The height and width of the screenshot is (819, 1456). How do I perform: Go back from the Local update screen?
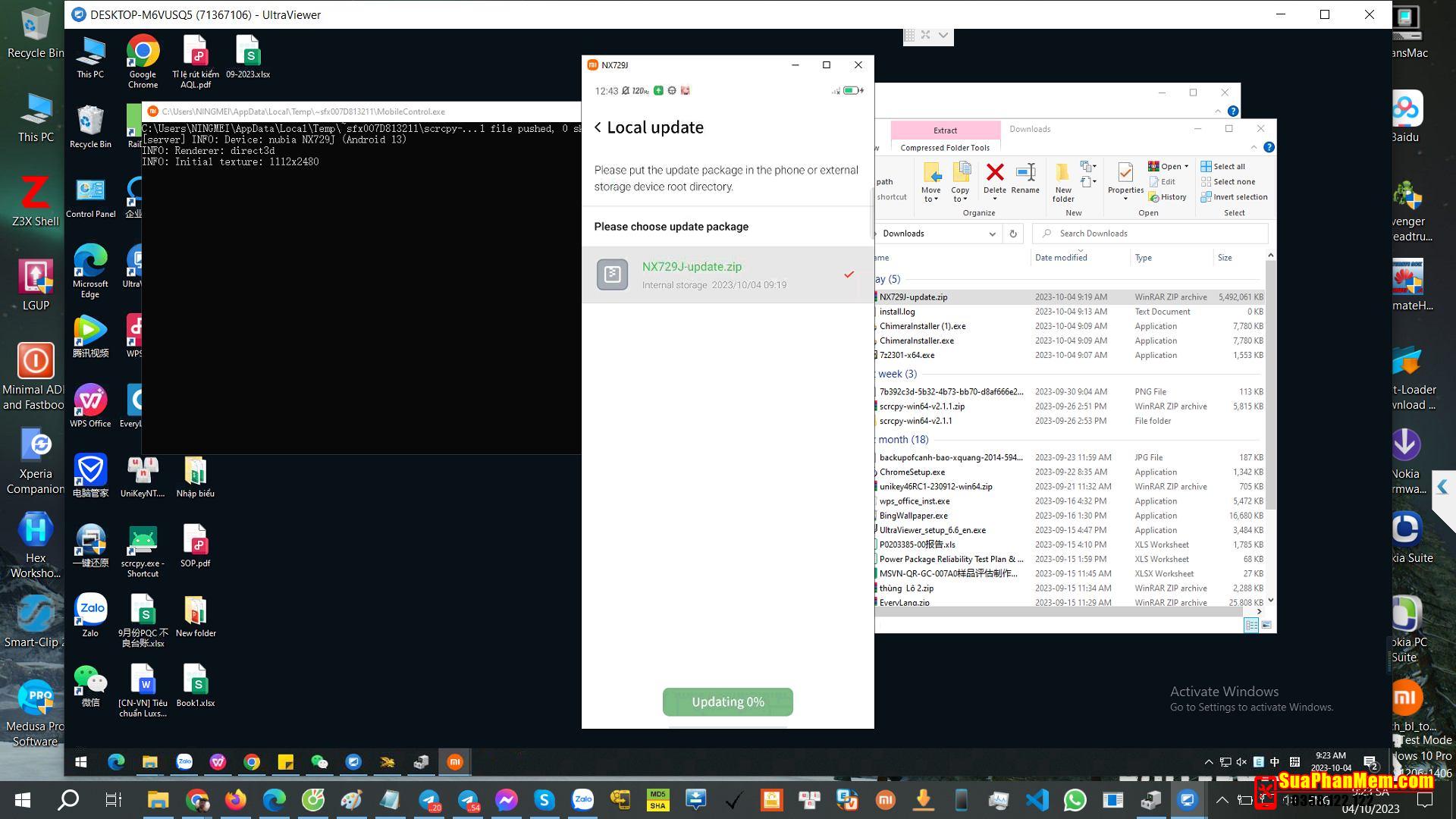[x=598, y=127]
